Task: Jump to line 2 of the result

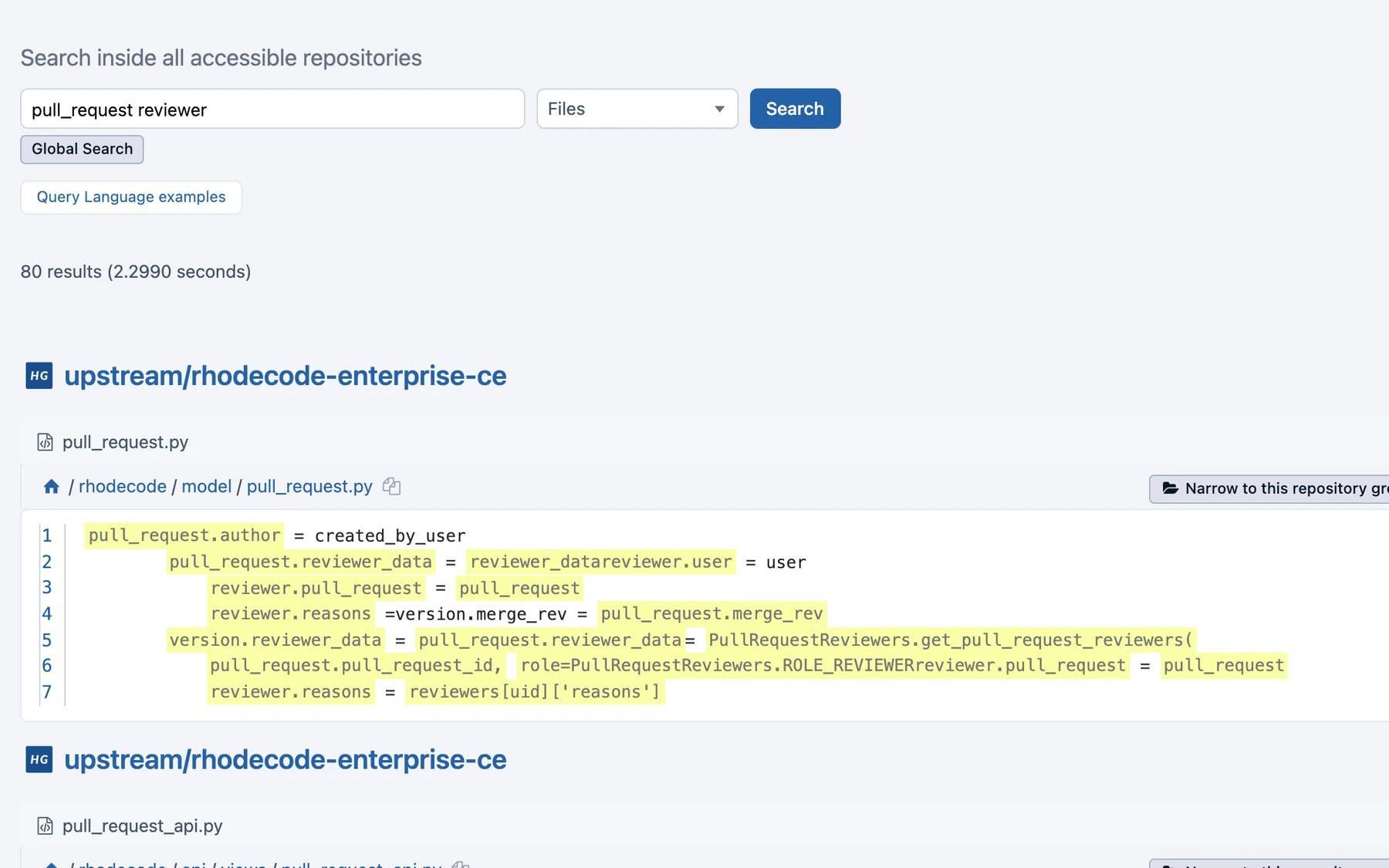Action: click(x=47, y=562)
